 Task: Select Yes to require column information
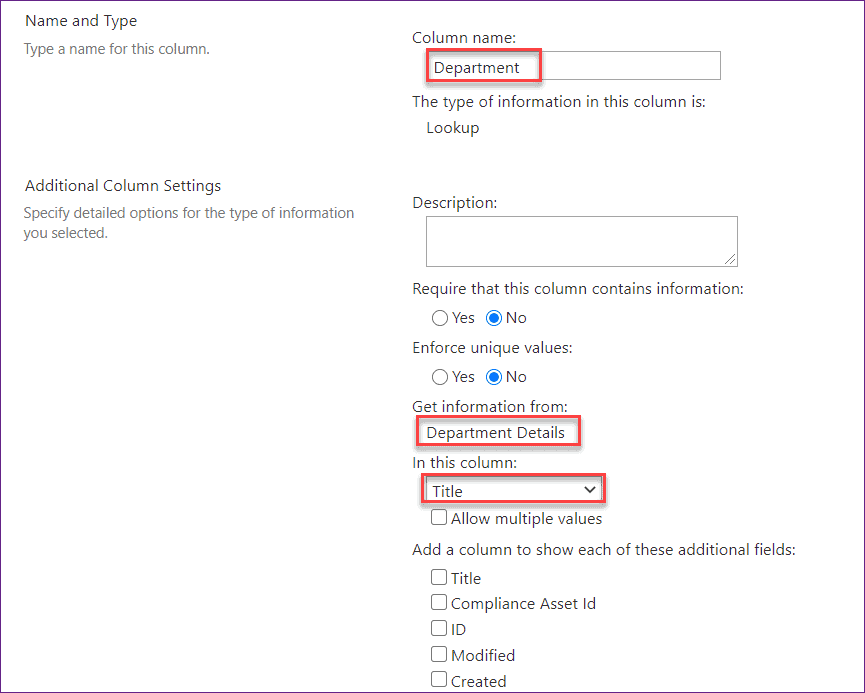439,317
